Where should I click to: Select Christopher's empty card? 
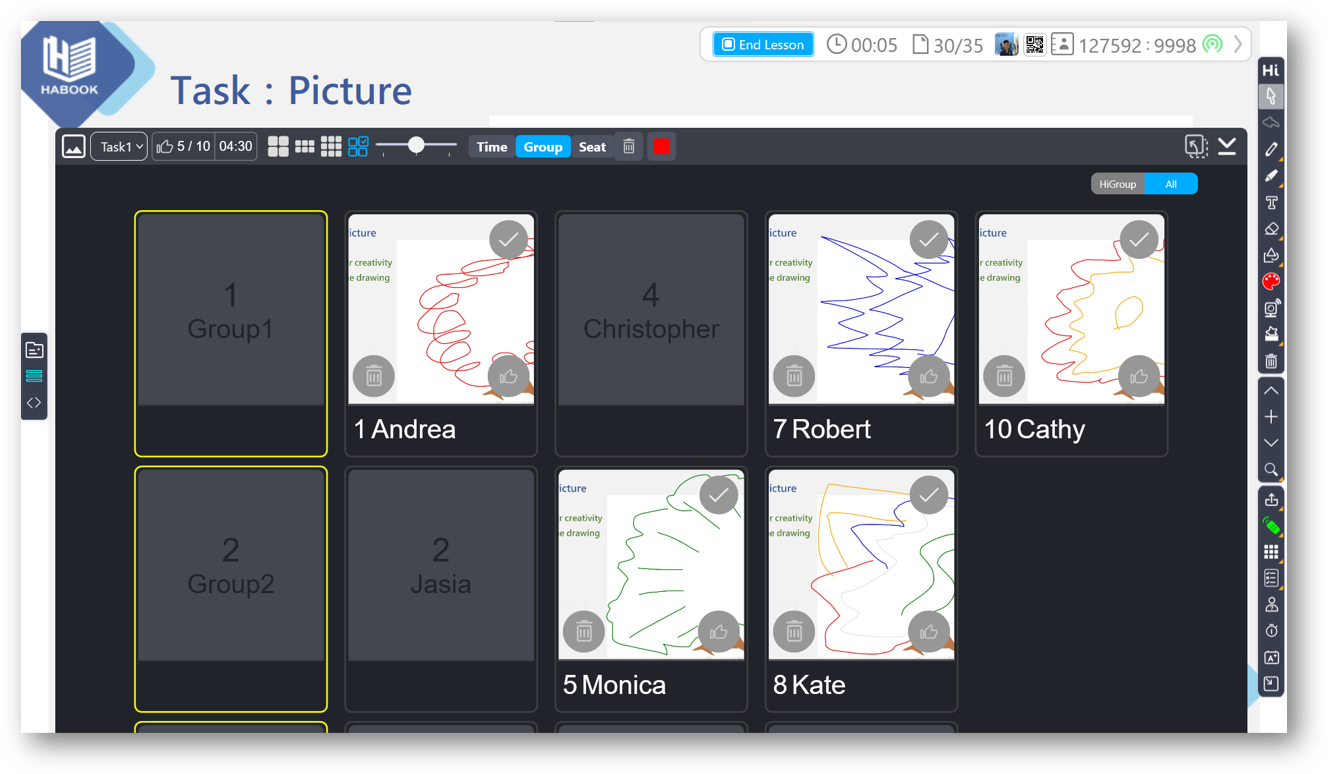click(x=651, y=334)
